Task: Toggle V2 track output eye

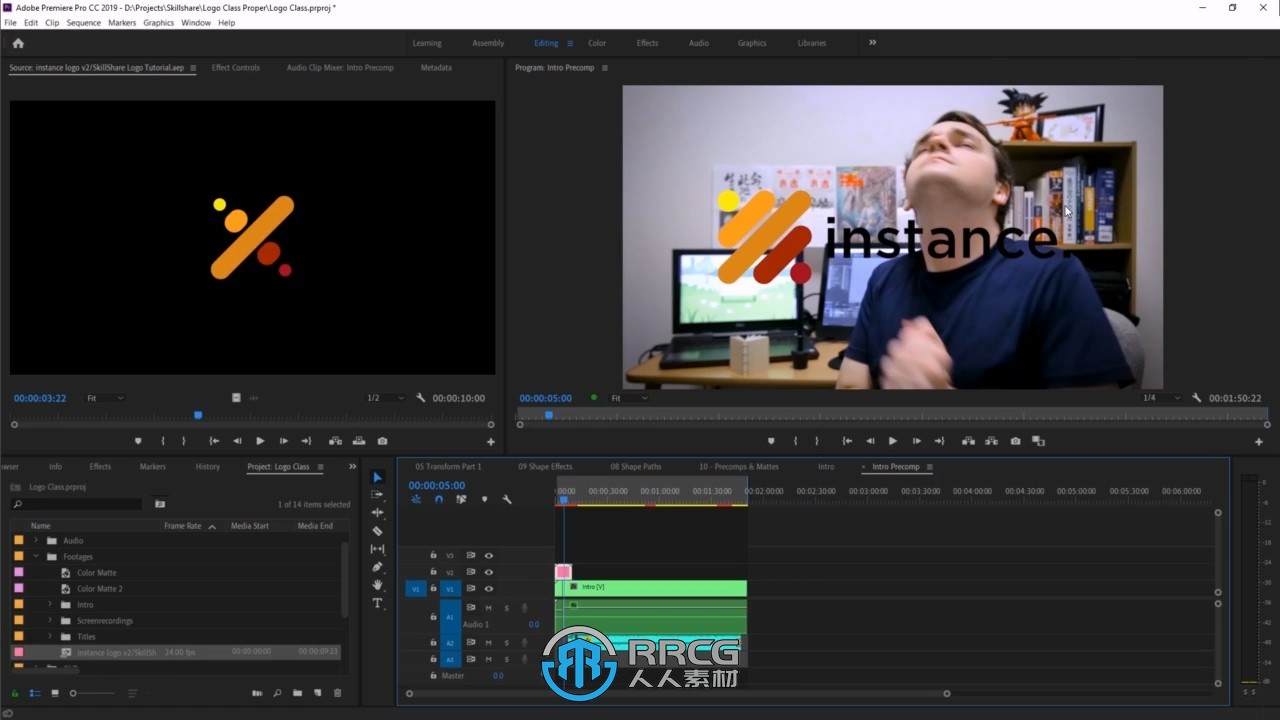Action: click(489, 572)
